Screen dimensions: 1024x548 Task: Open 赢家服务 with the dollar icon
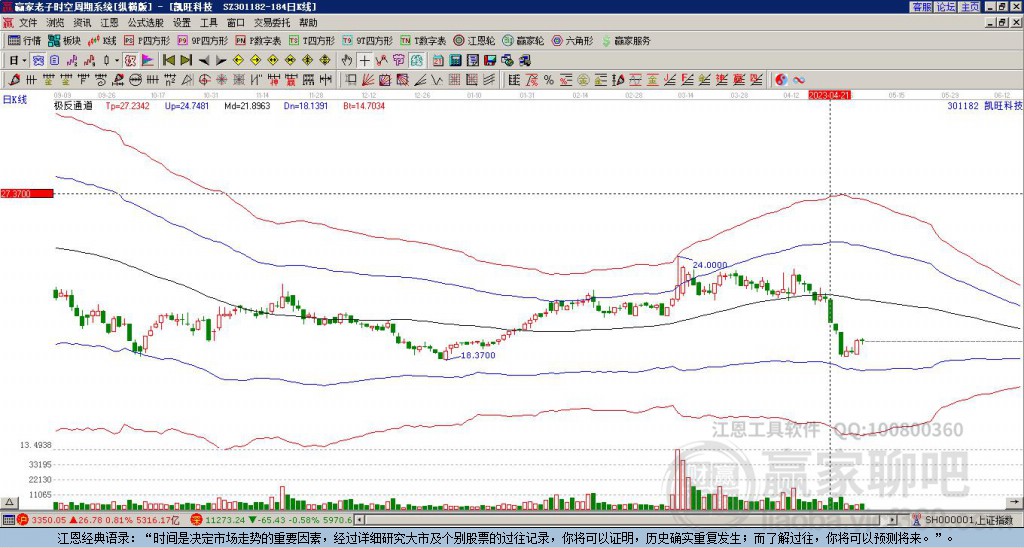coord(626,40)
